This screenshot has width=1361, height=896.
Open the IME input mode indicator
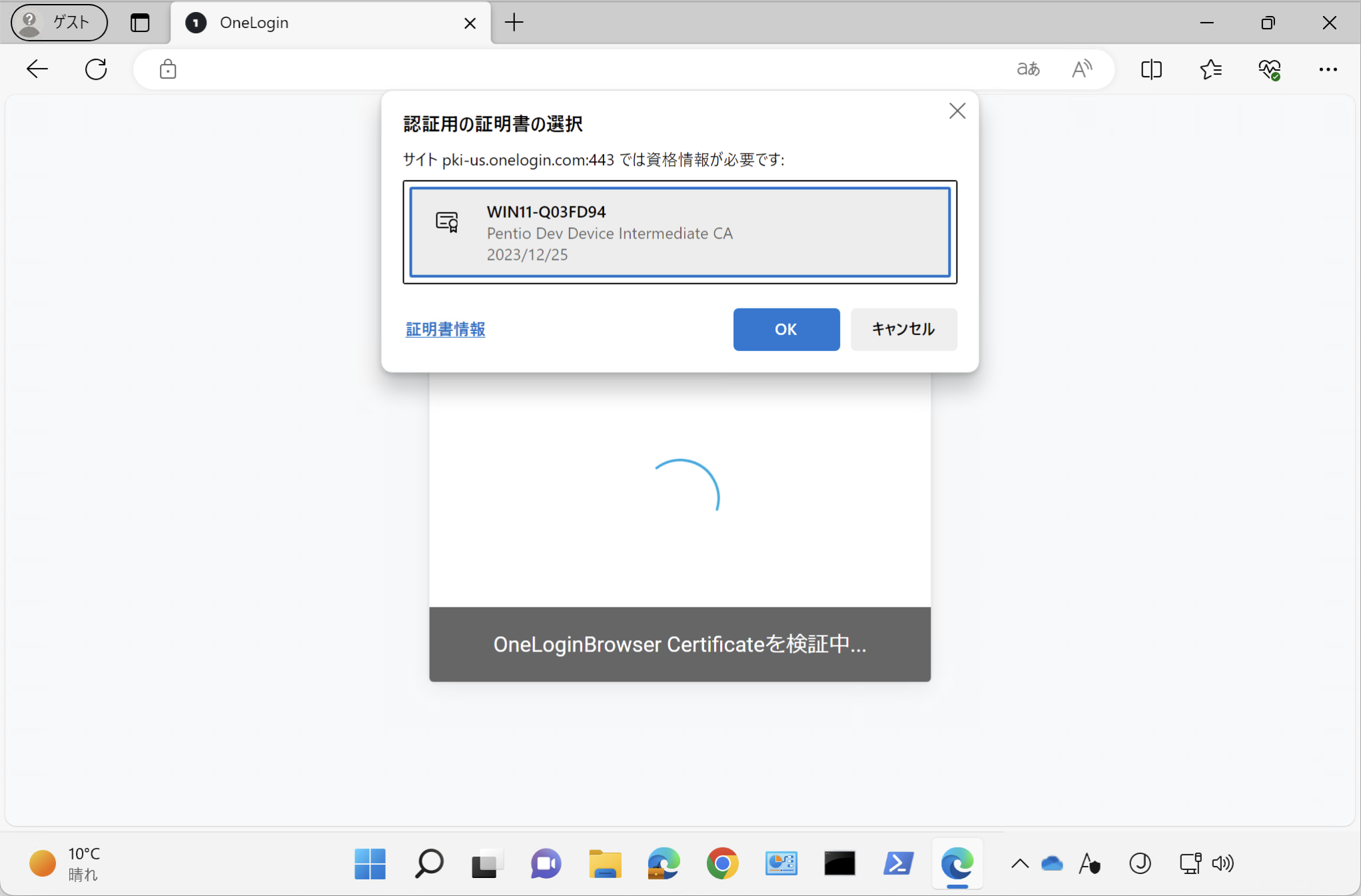pos(1089,864)
